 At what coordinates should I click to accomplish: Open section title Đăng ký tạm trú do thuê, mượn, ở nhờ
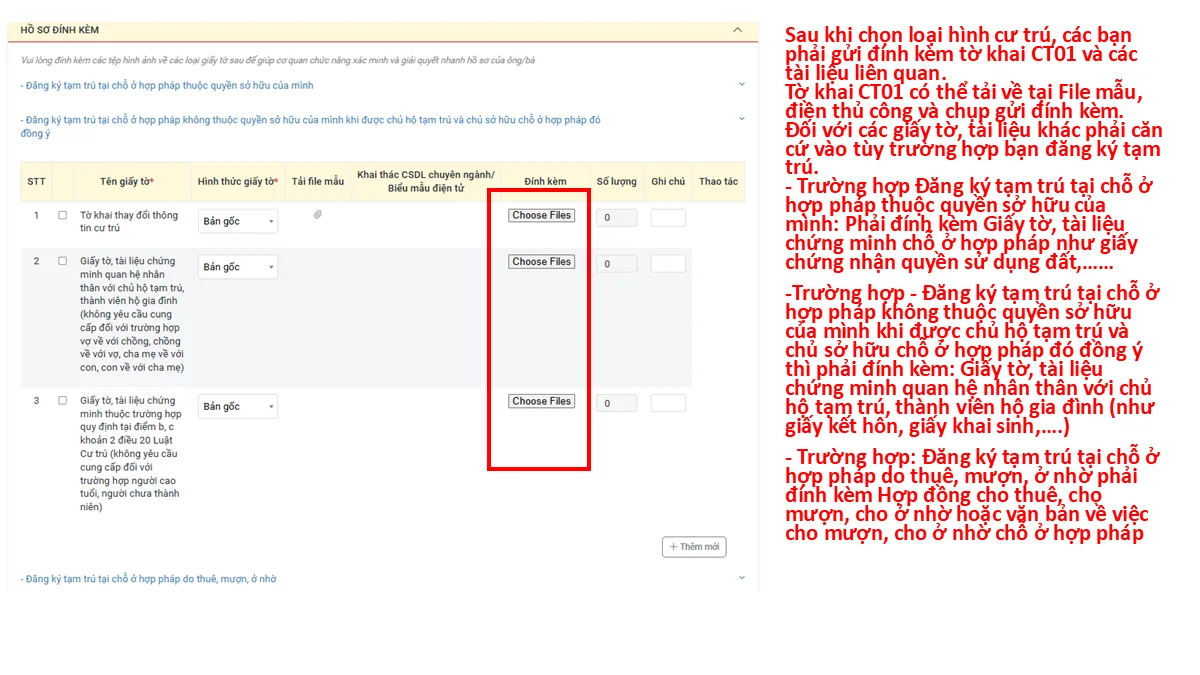coord(148,579)
